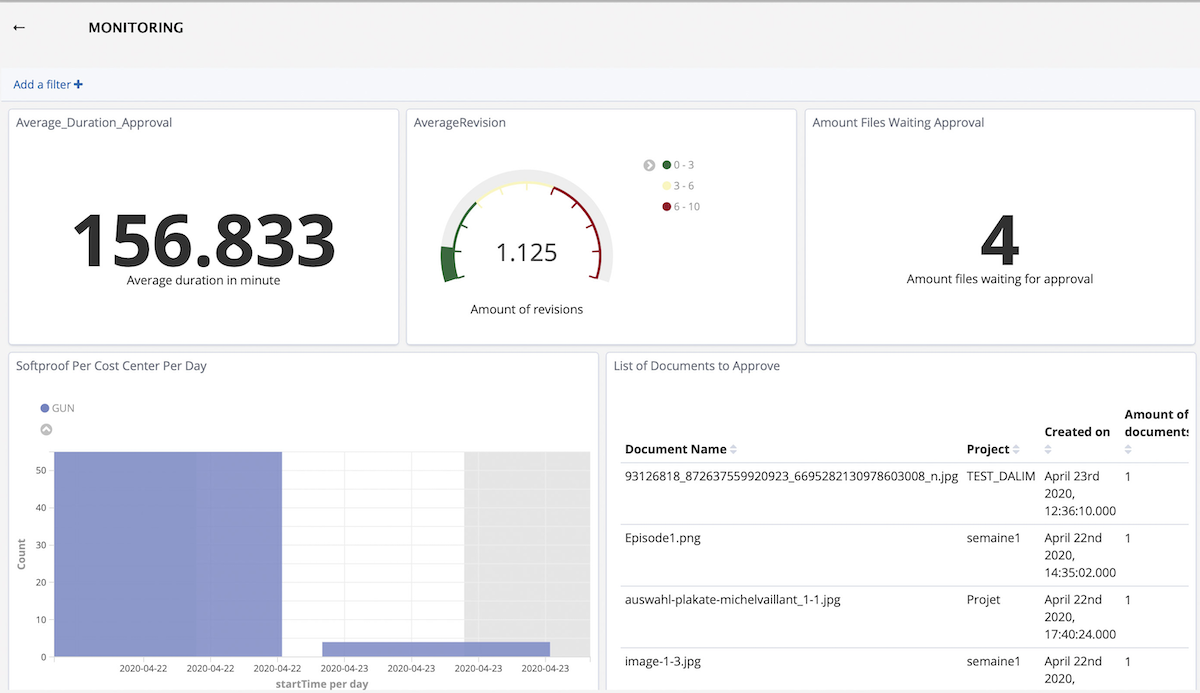The height and width of the screenshot is (693, 1200).
Task: Click the 1.125 gauge value
Action: click(x=527, y=252)
